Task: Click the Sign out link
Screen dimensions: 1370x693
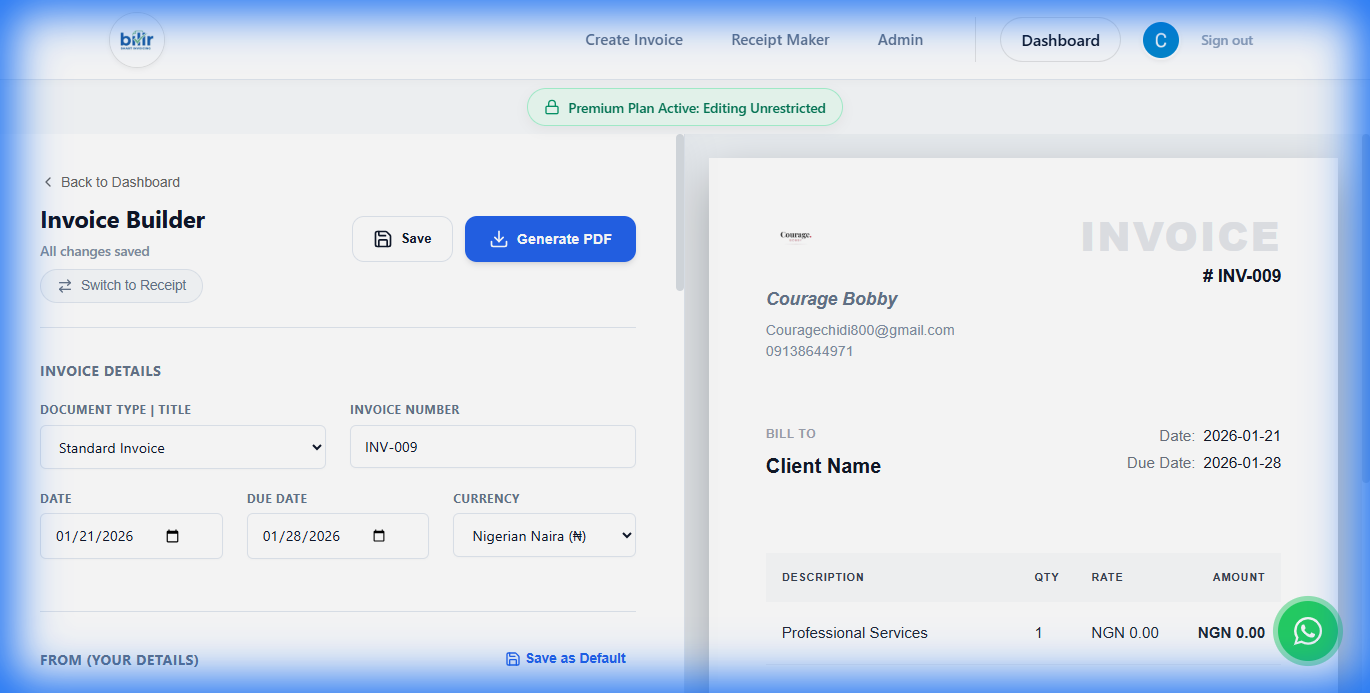Action: point(1226,40)
